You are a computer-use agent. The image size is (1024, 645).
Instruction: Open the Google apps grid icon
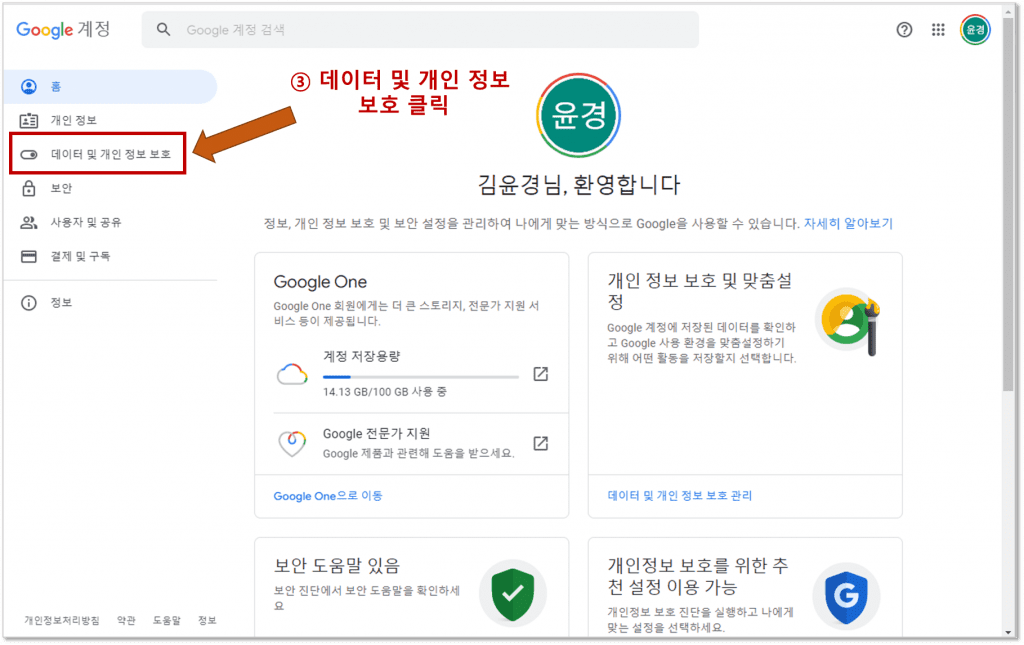pos(938,29)
